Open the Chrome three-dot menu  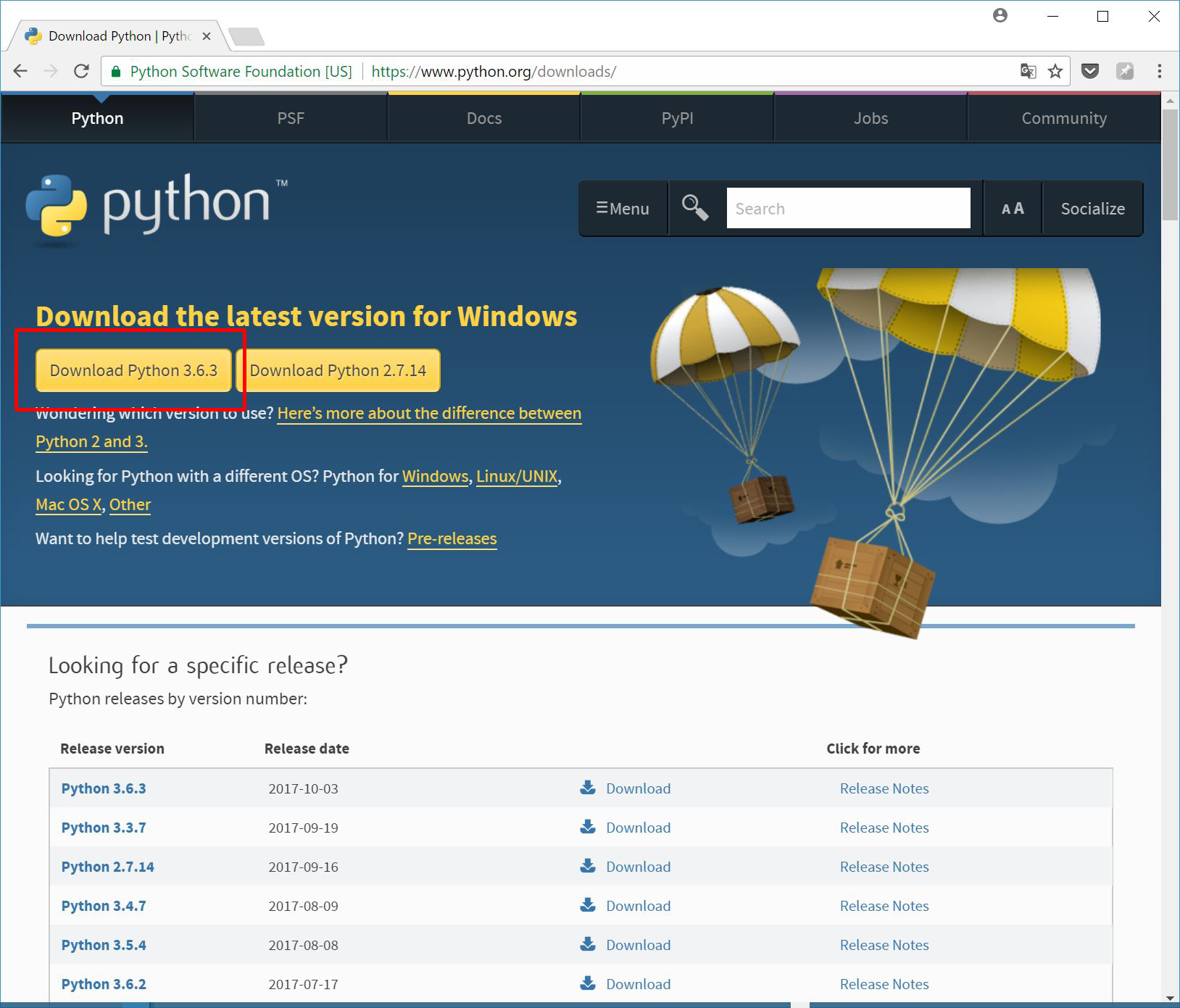1160,71
